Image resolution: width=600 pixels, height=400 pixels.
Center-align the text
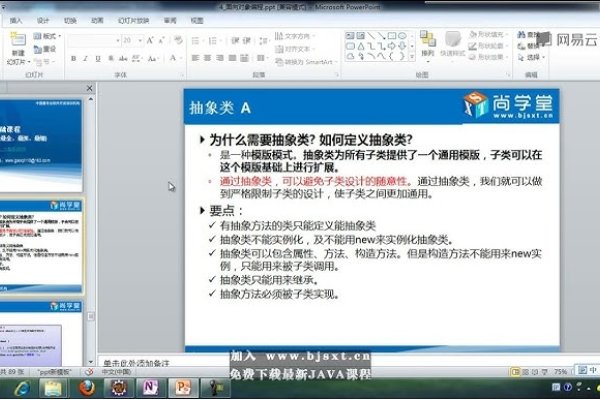(x=208, y=58)
